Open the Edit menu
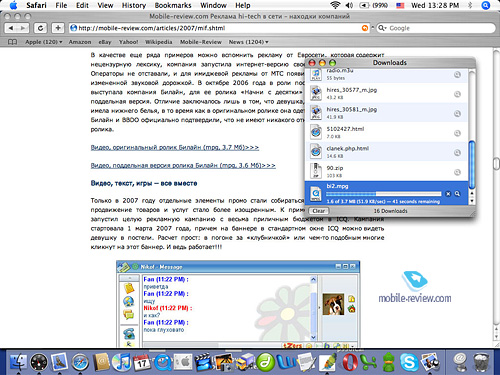The height and width of the screenshot is (375, 500). coord(82,5)
